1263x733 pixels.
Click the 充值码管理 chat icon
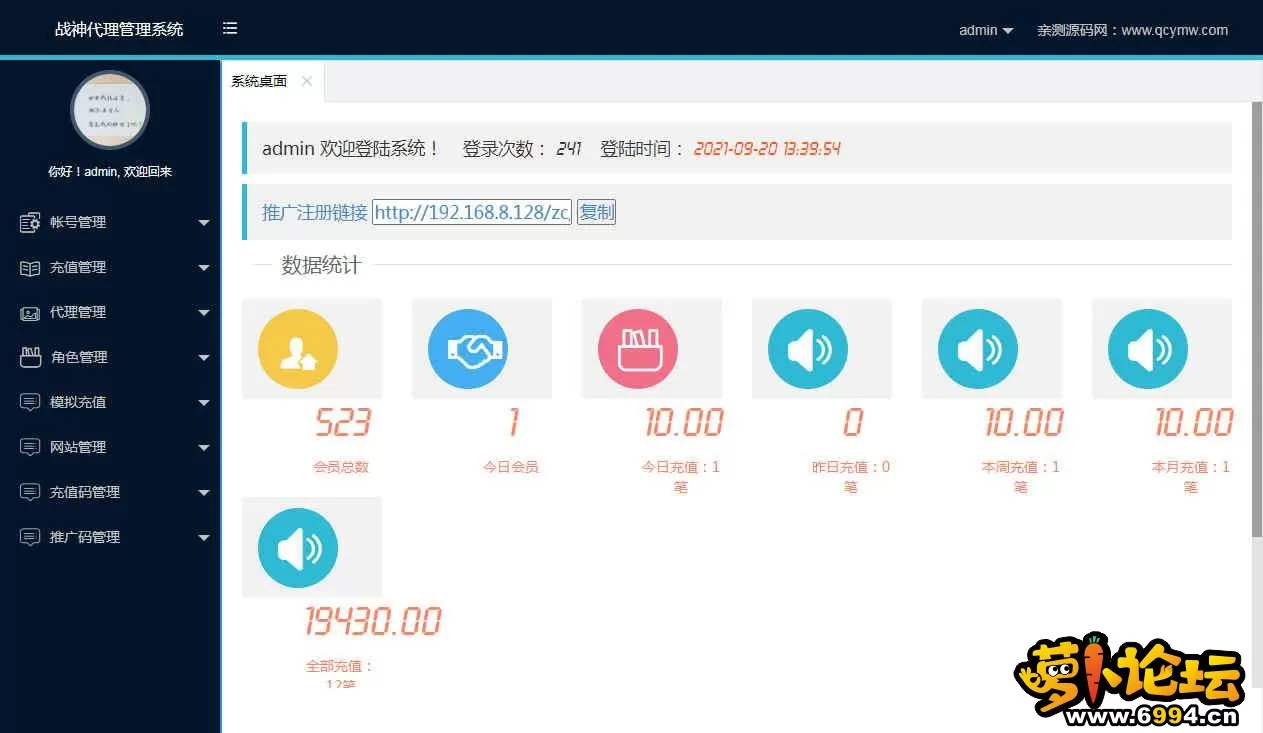coord(30,492)
